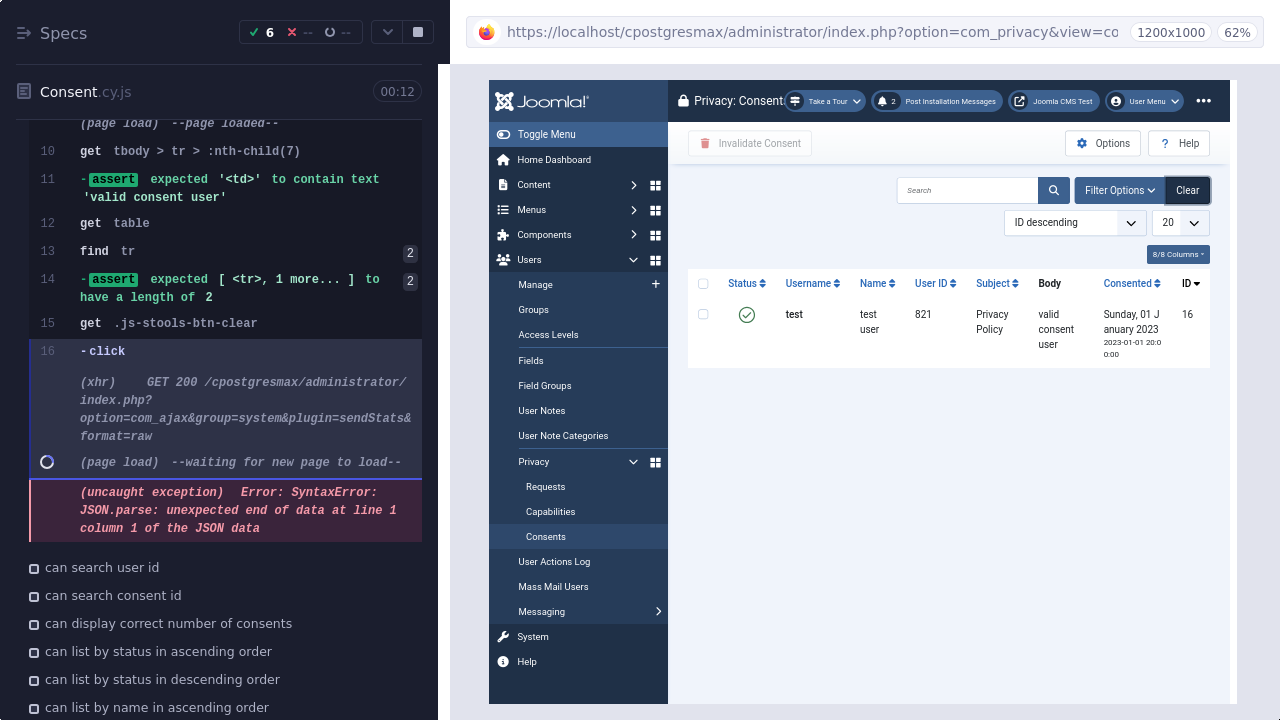Toggle the sidebar menu switch
This screenshot has height=720, width=1280.
(x=503, y=135)
